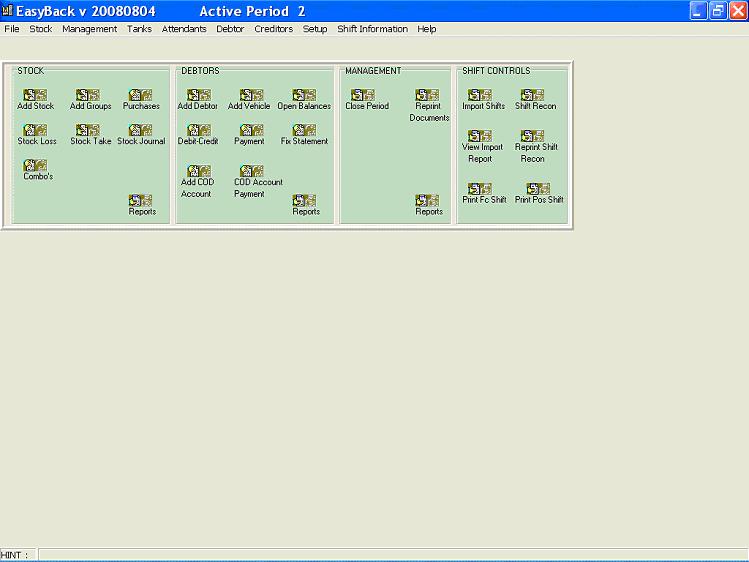The width and height of the screenshot is (749, 562).
Task: Select the Stock Take icon
Action: (88, 130)
